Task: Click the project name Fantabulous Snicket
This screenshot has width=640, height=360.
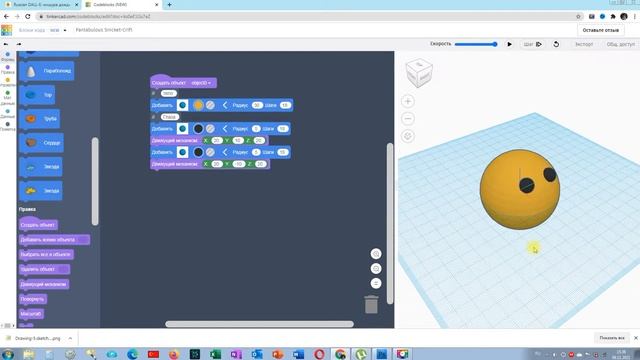Action: point(104,30)
